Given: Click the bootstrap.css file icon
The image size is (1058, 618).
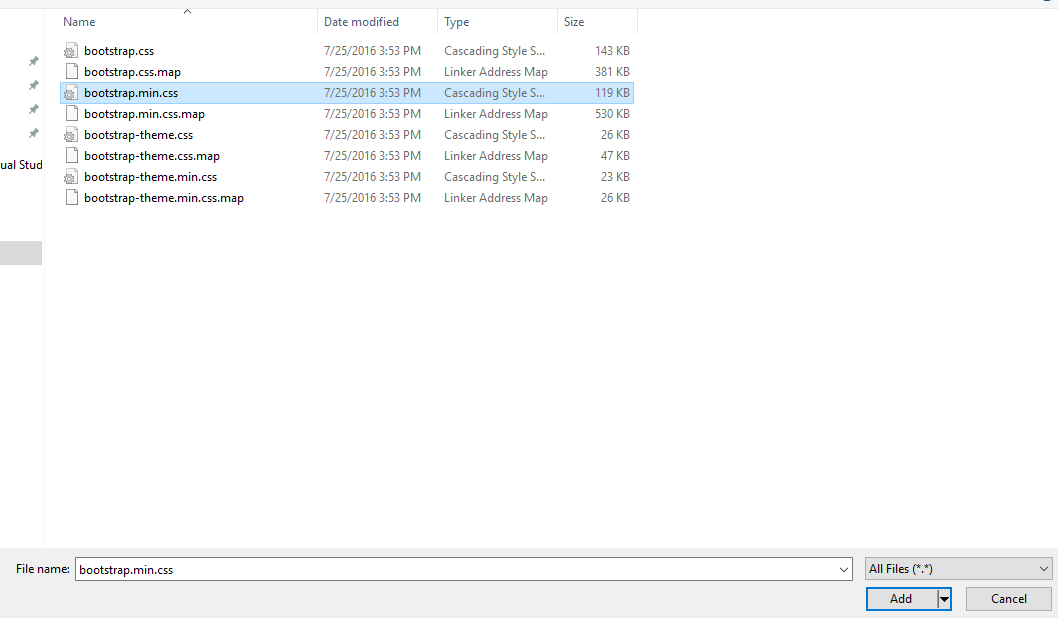Looking at the screenshot, I should [70, 51].
